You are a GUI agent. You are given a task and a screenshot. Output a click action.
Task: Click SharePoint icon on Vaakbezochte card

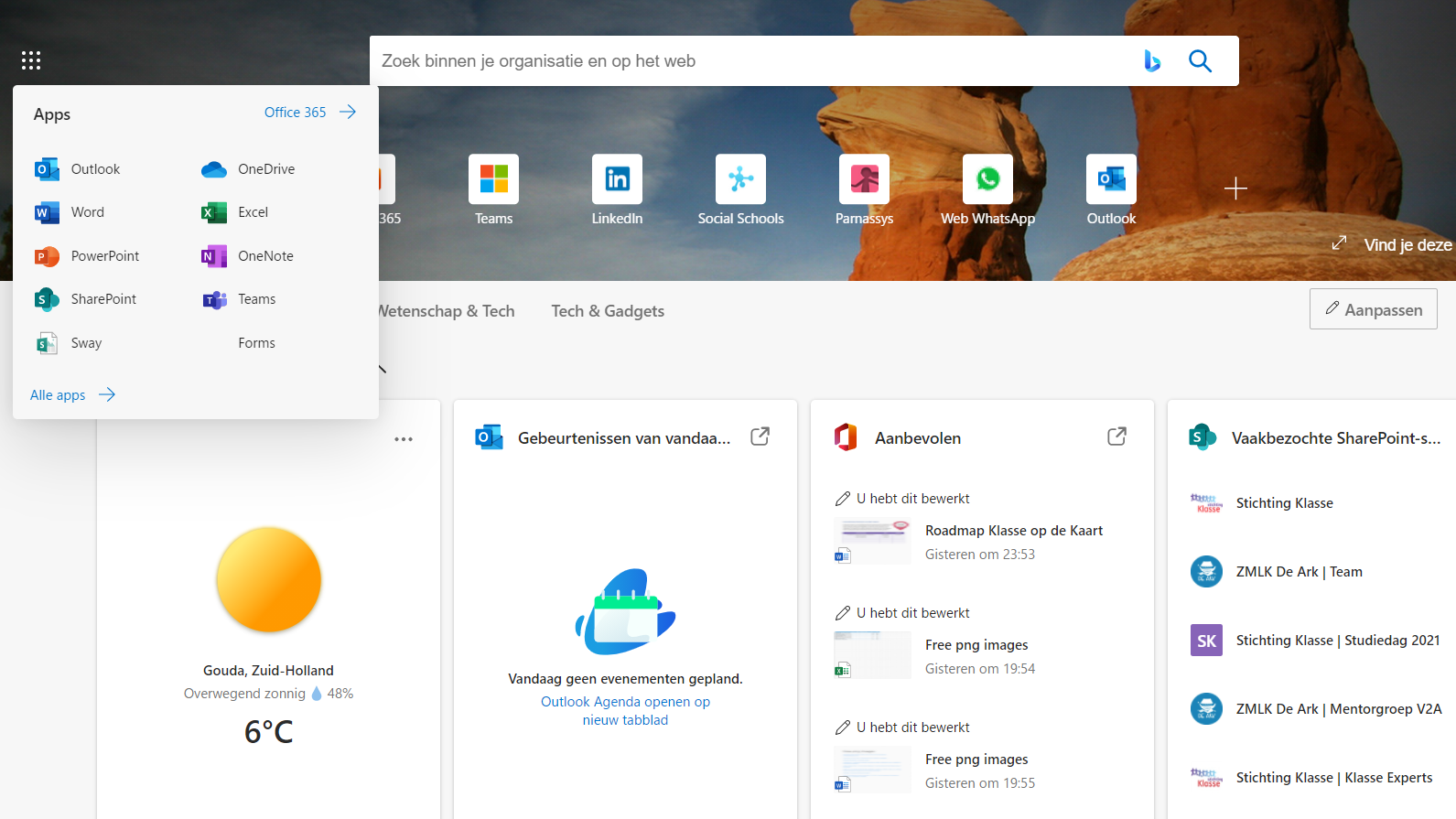pyautogui.click(x=1202, y=437)
